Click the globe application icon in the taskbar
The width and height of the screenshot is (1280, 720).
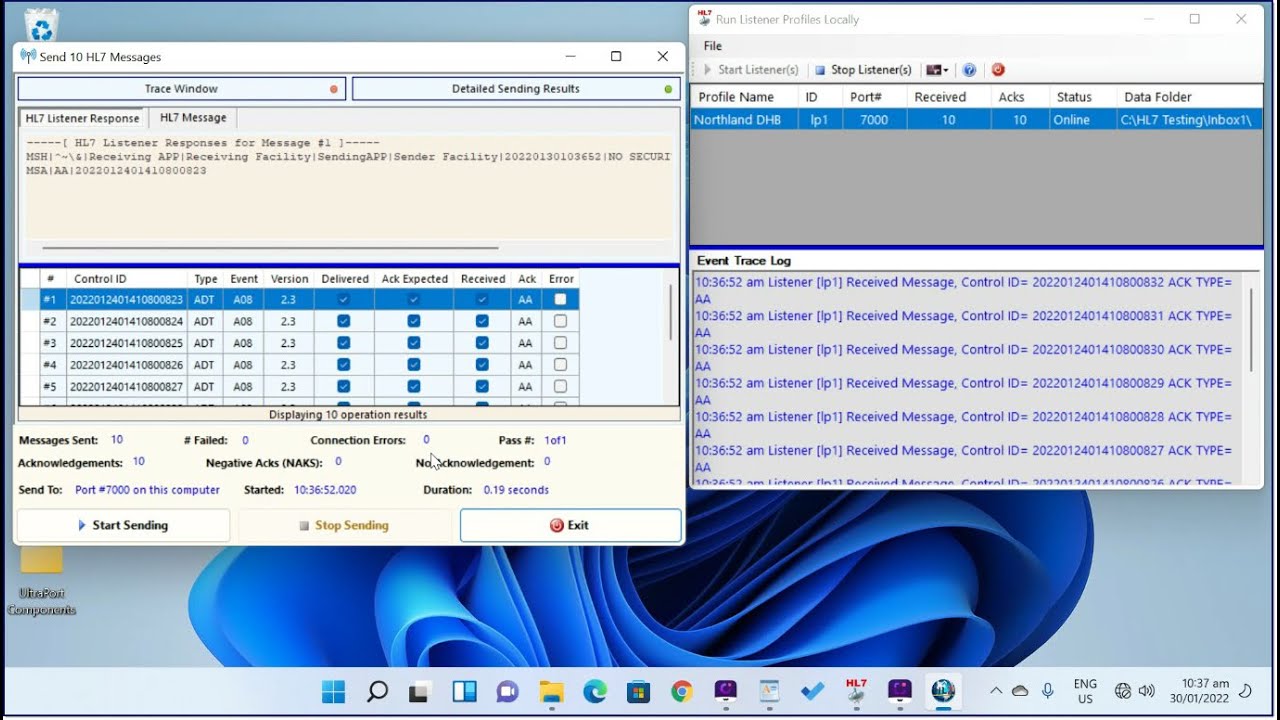point(943,691)
